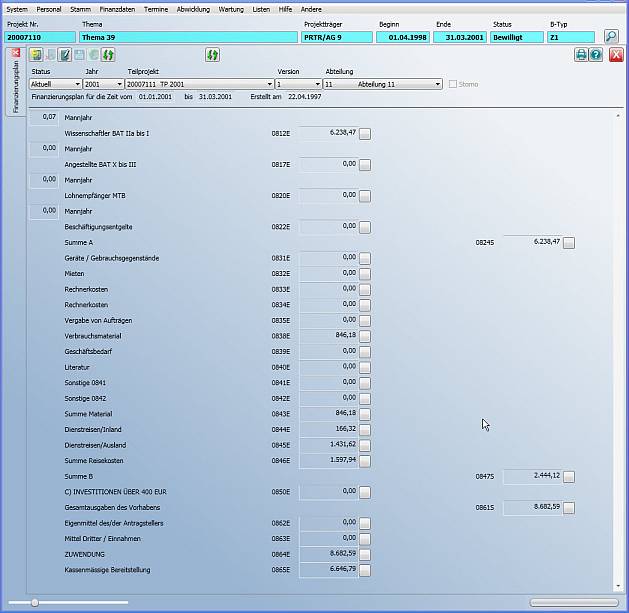
Task: Close the Finanzierungsplan side tab with red X
Action: [x=16, y=53]
